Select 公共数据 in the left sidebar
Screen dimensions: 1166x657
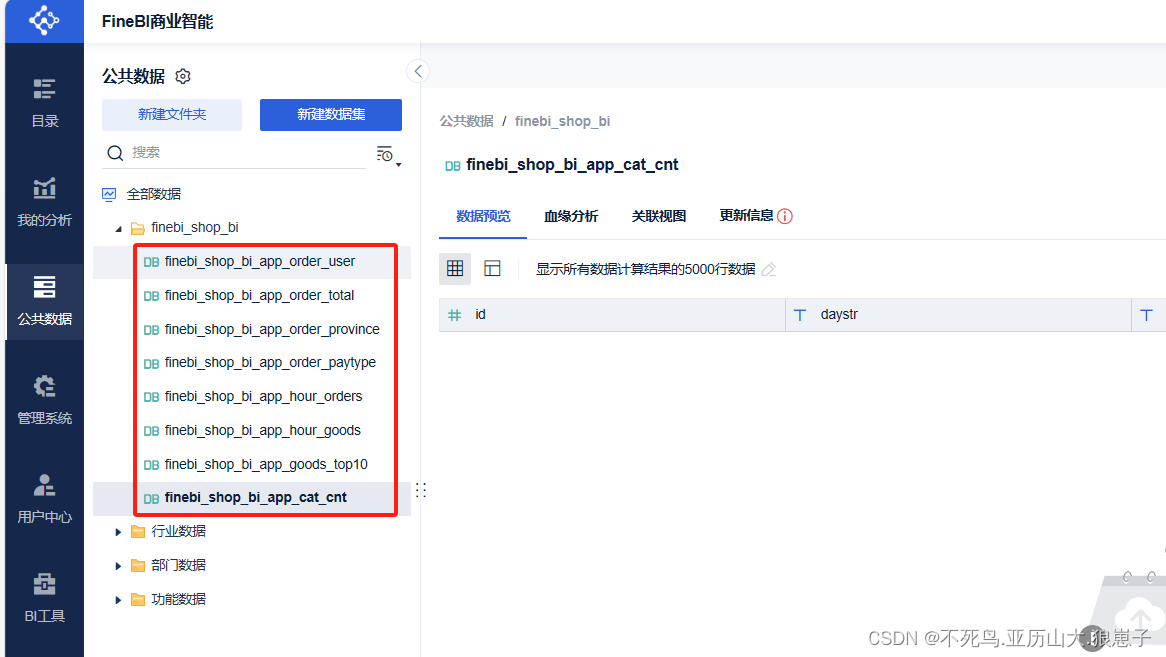[44, 301]
